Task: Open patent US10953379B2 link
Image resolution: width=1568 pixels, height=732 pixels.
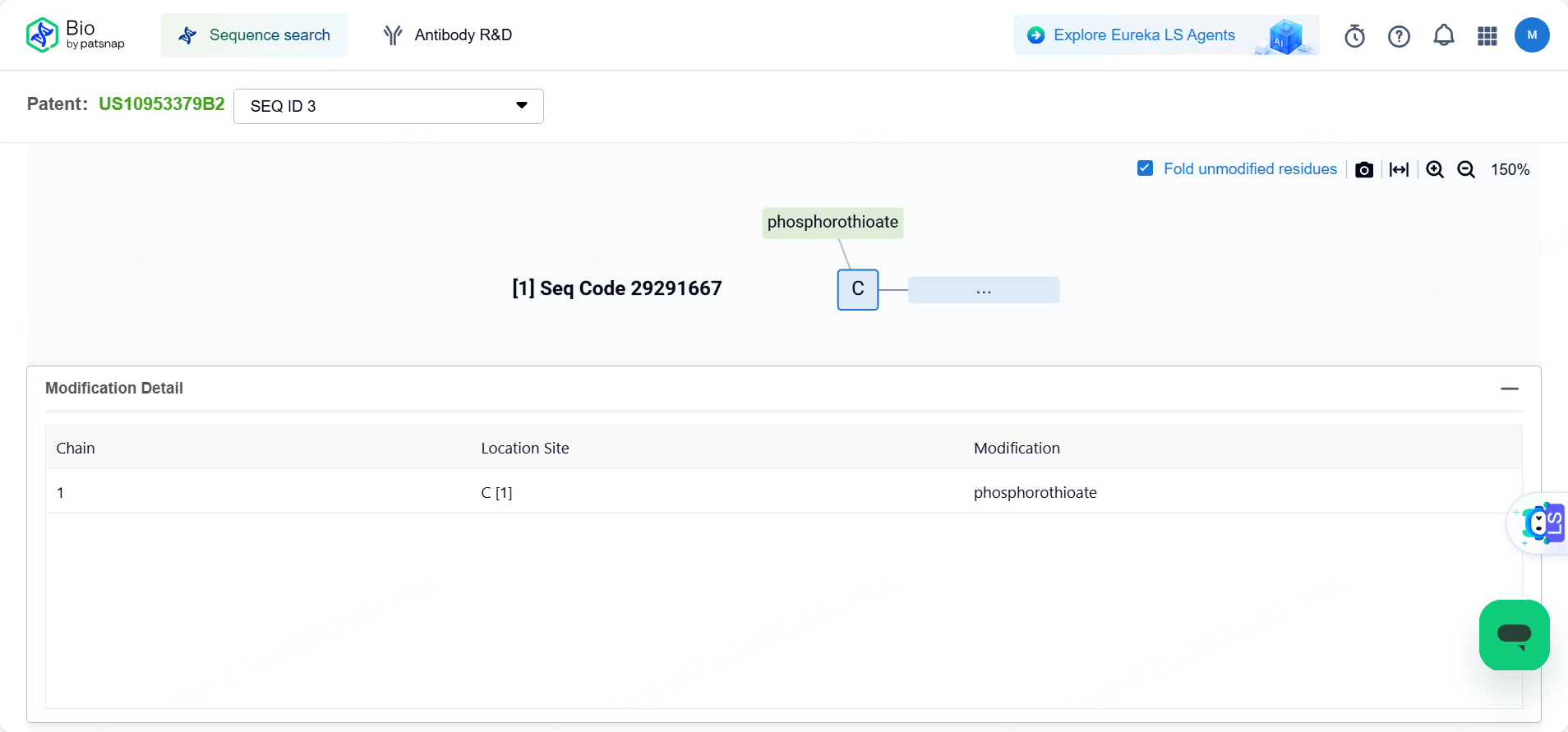Action: [x=161, y=104]
